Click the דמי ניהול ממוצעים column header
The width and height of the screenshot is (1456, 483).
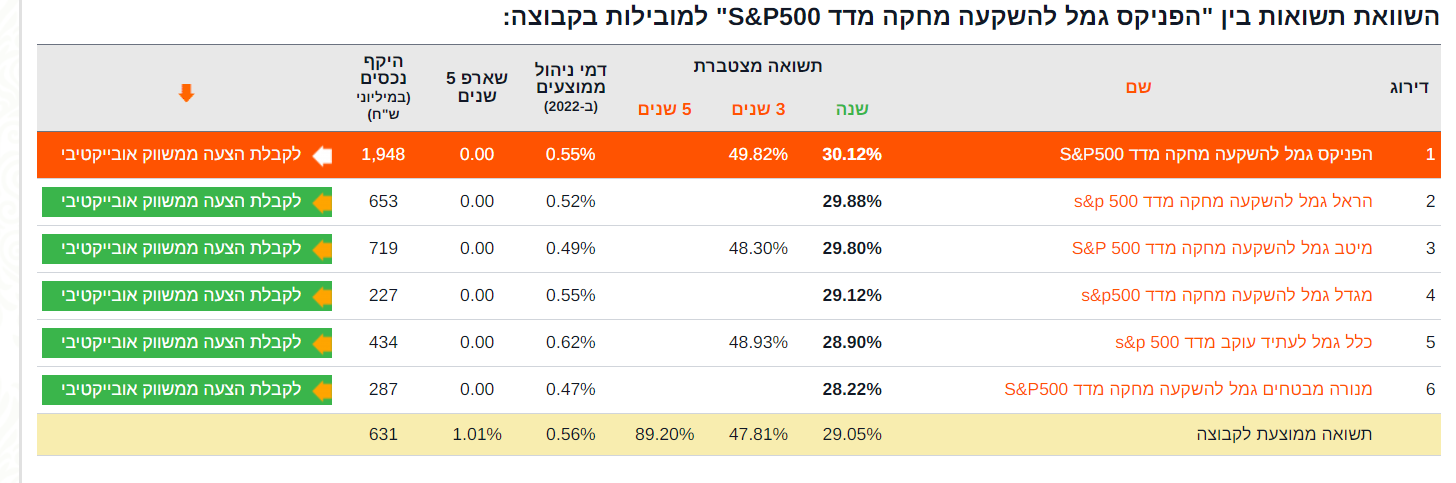coord(571,86)
